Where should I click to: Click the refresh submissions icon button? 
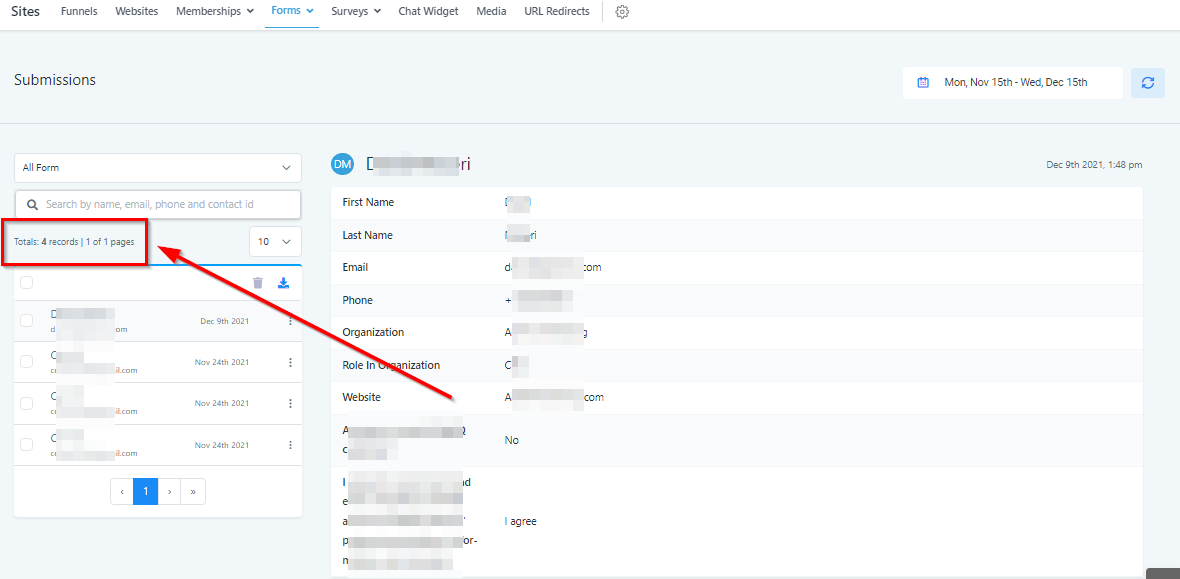click(1147, 83)
